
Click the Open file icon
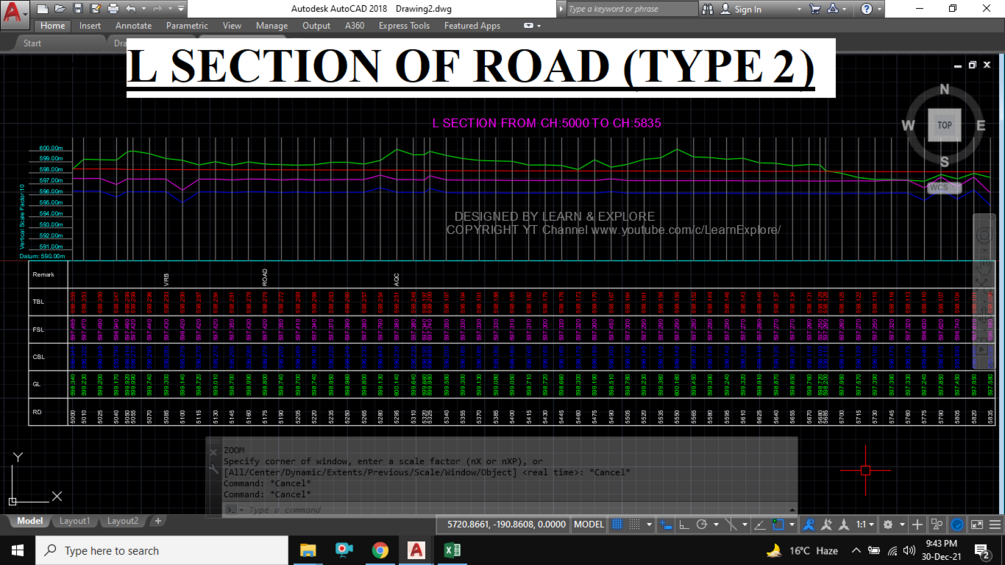tap(60, 9)
